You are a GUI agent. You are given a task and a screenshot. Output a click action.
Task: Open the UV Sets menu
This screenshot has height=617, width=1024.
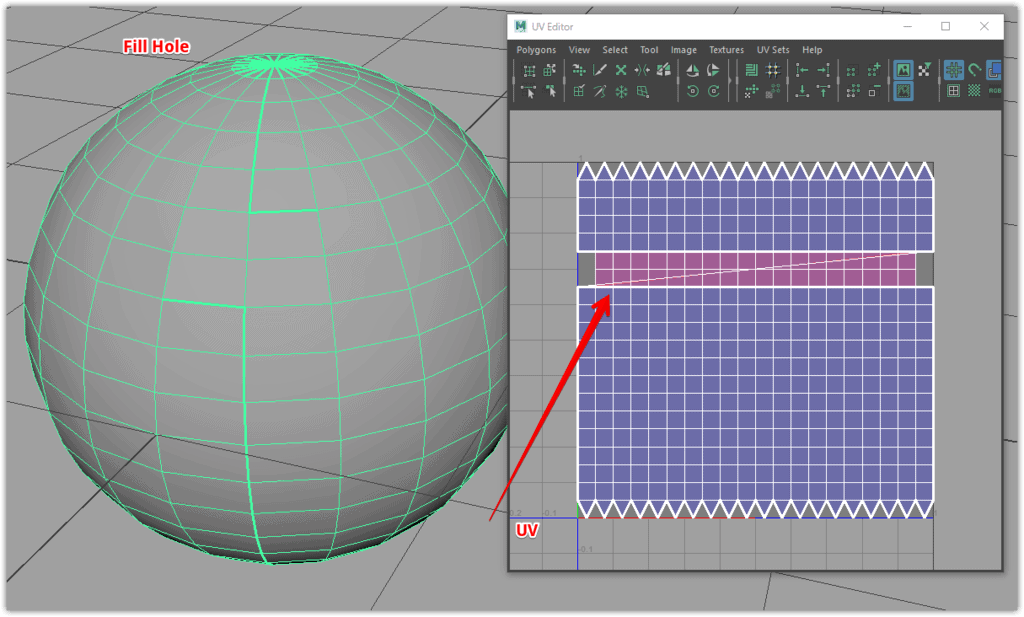(772, 50)
